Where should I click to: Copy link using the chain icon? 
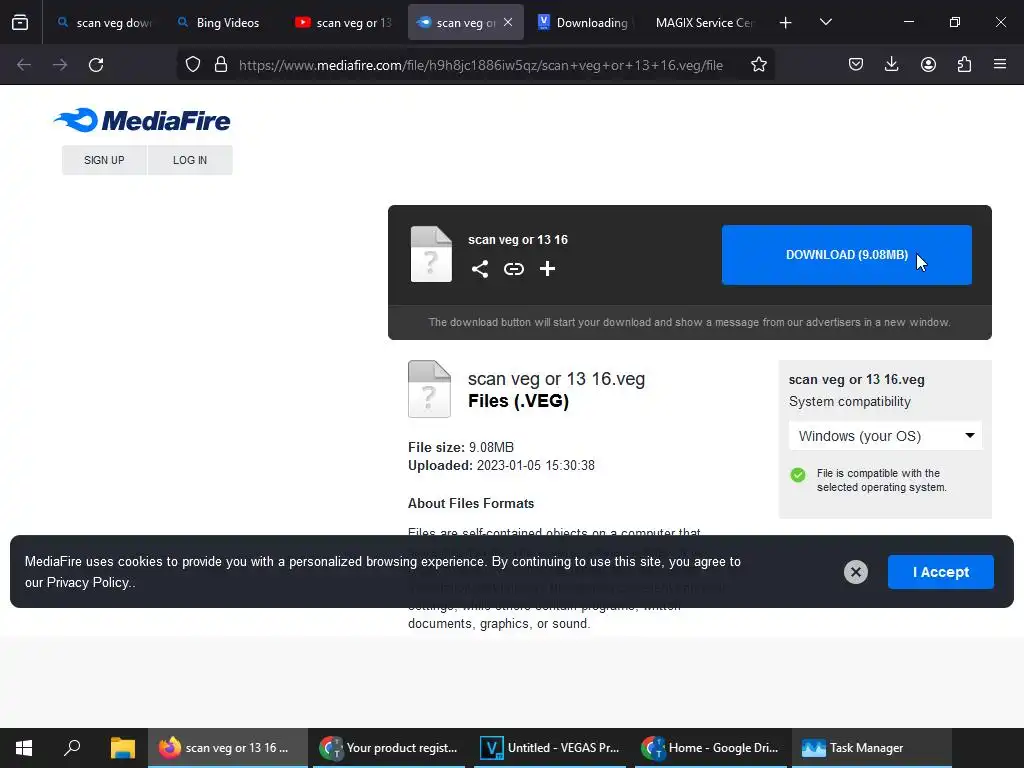point(514,268)
